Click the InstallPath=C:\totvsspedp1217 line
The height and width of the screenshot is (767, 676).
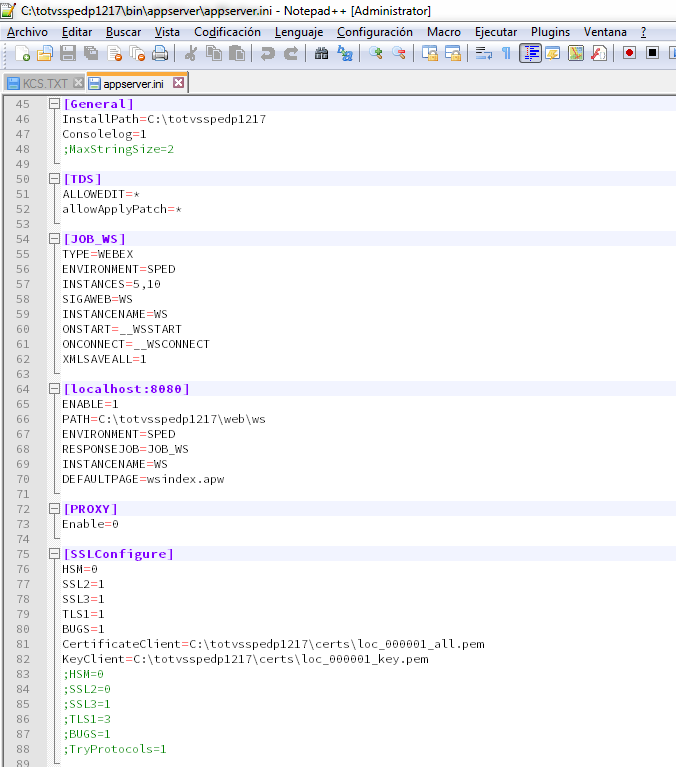click(164, 119)
